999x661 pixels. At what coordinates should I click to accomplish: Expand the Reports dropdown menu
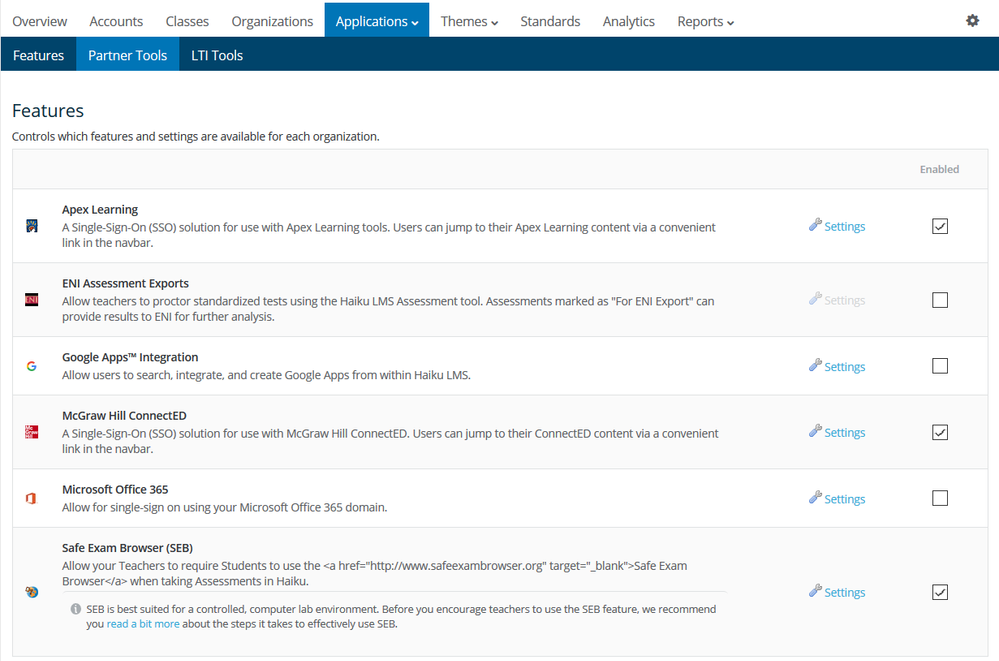(705, 21)
